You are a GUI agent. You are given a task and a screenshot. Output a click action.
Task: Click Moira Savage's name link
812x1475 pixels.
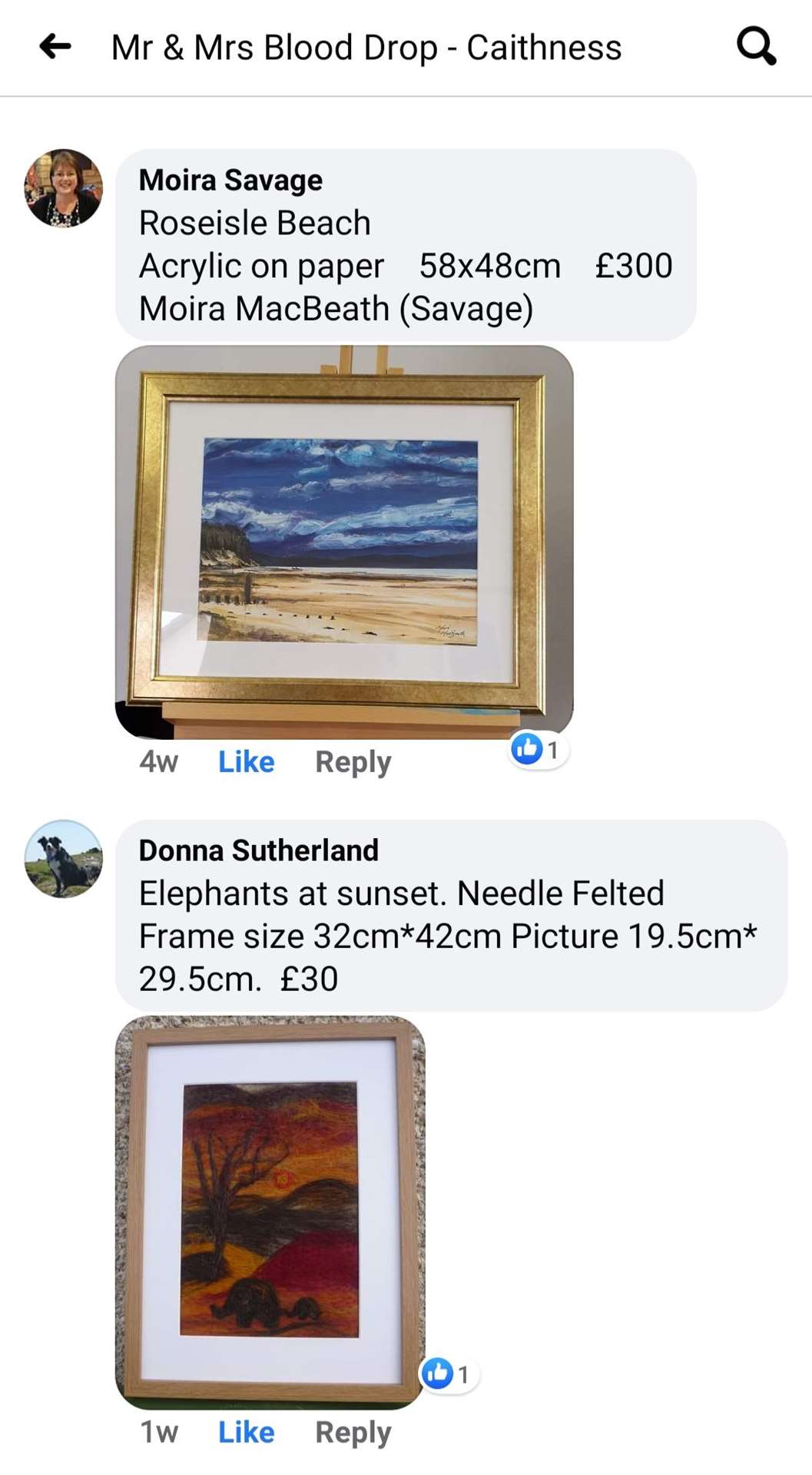[230, 181]
